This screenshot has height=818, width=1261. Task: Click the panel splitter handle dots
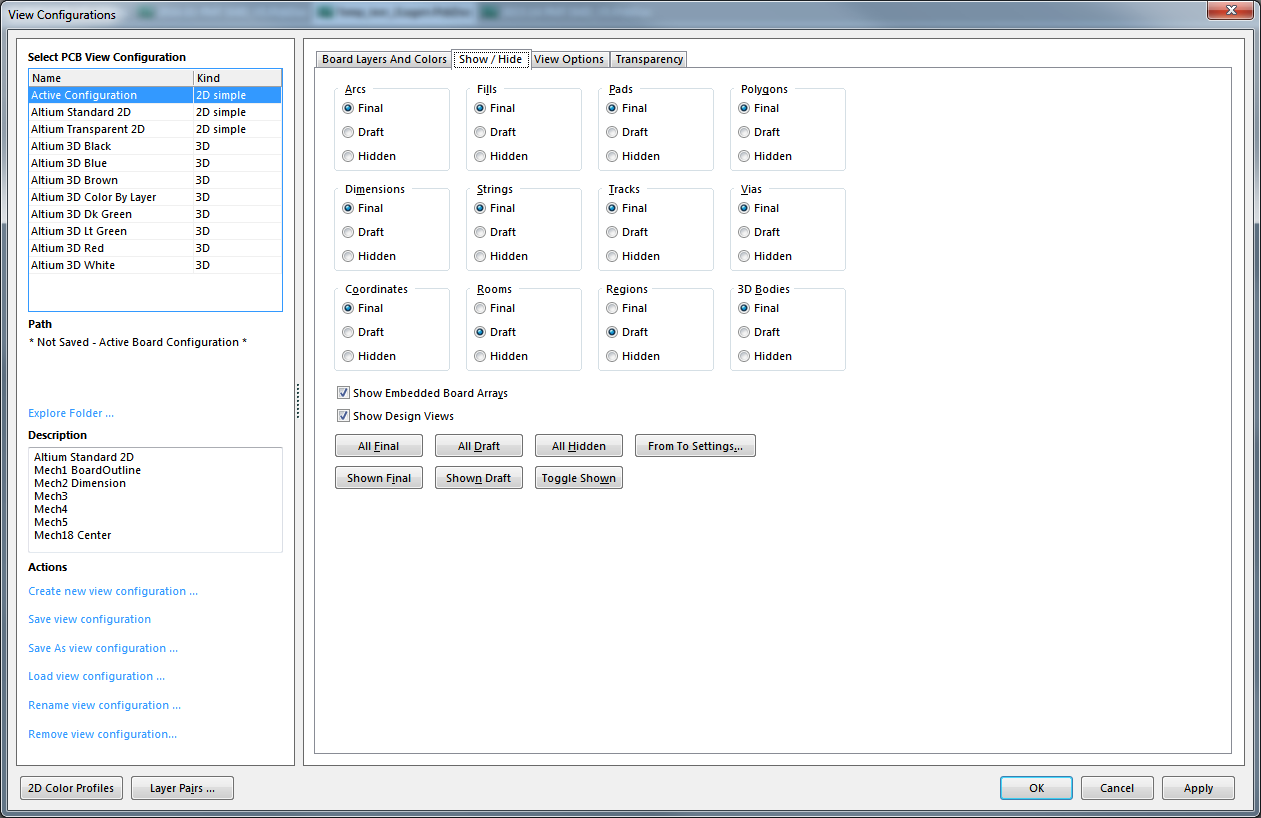click(298, 400)
